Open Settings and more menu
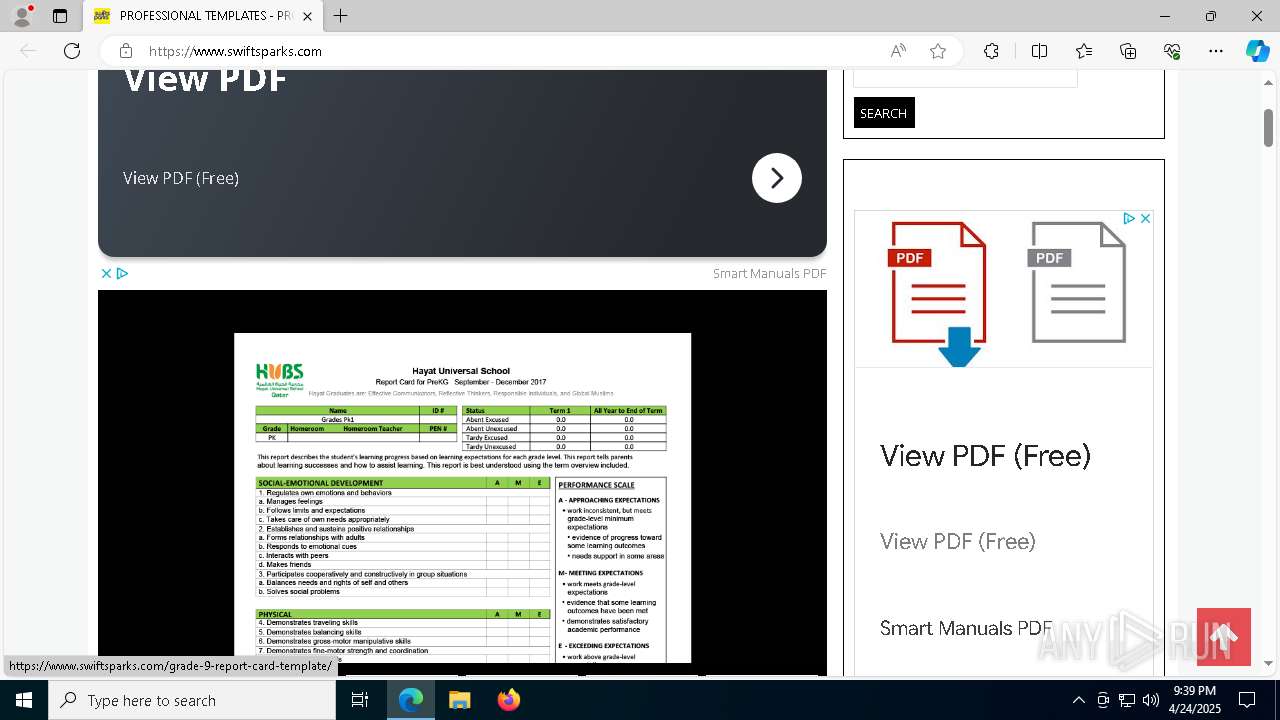This screenshot has width=1280, height=720. pos(1216,51)
